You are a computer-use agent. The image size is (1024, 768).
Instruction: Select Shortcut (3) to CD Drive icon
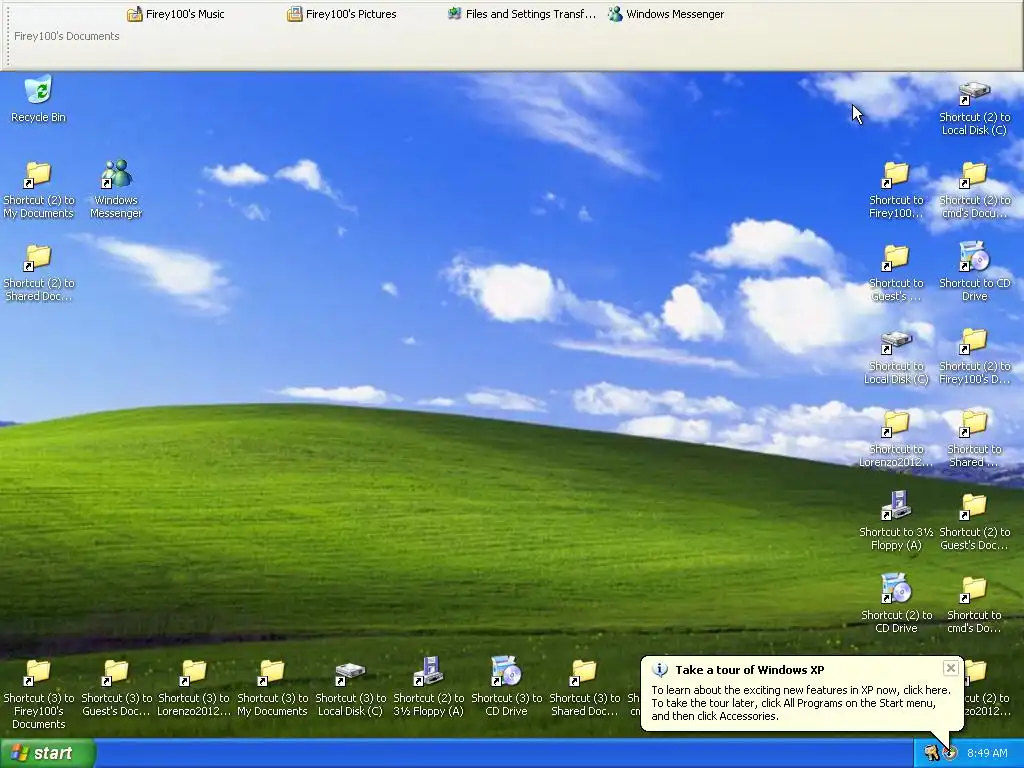tap(506, 686)
